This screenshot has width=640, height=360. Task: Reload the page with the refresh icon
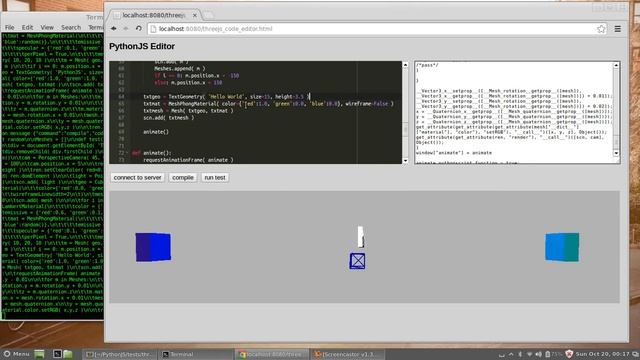tap(139, 29)
